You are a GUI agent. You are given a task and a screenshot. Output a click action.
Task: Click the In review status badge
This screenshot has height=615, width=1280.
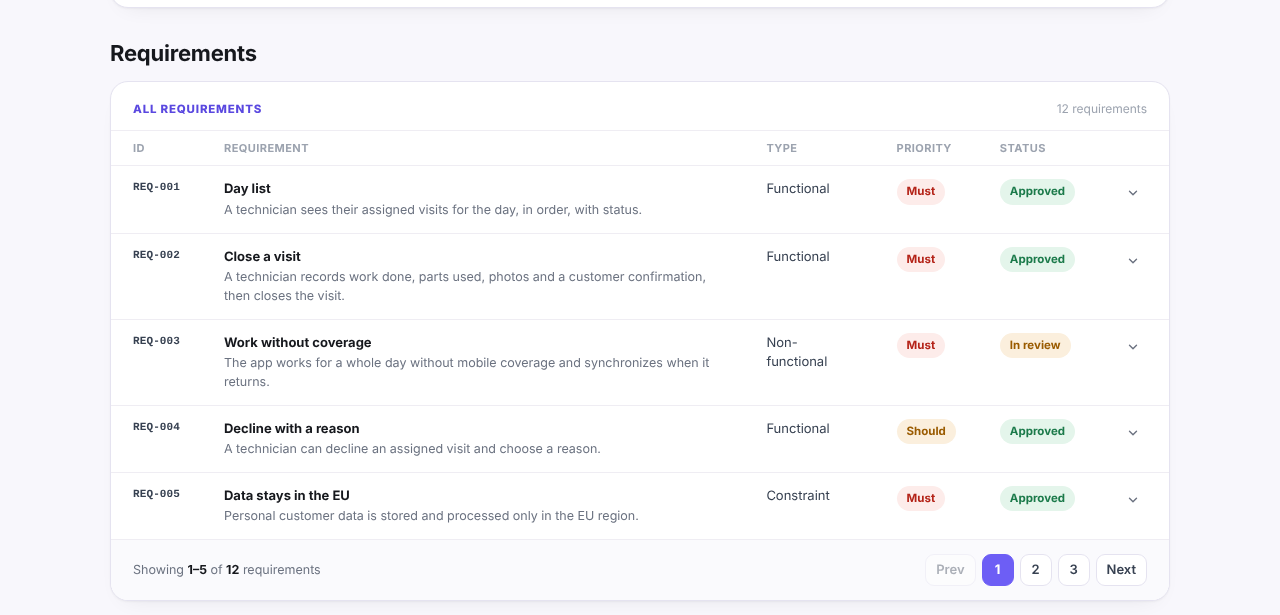tap(1035, 346)
